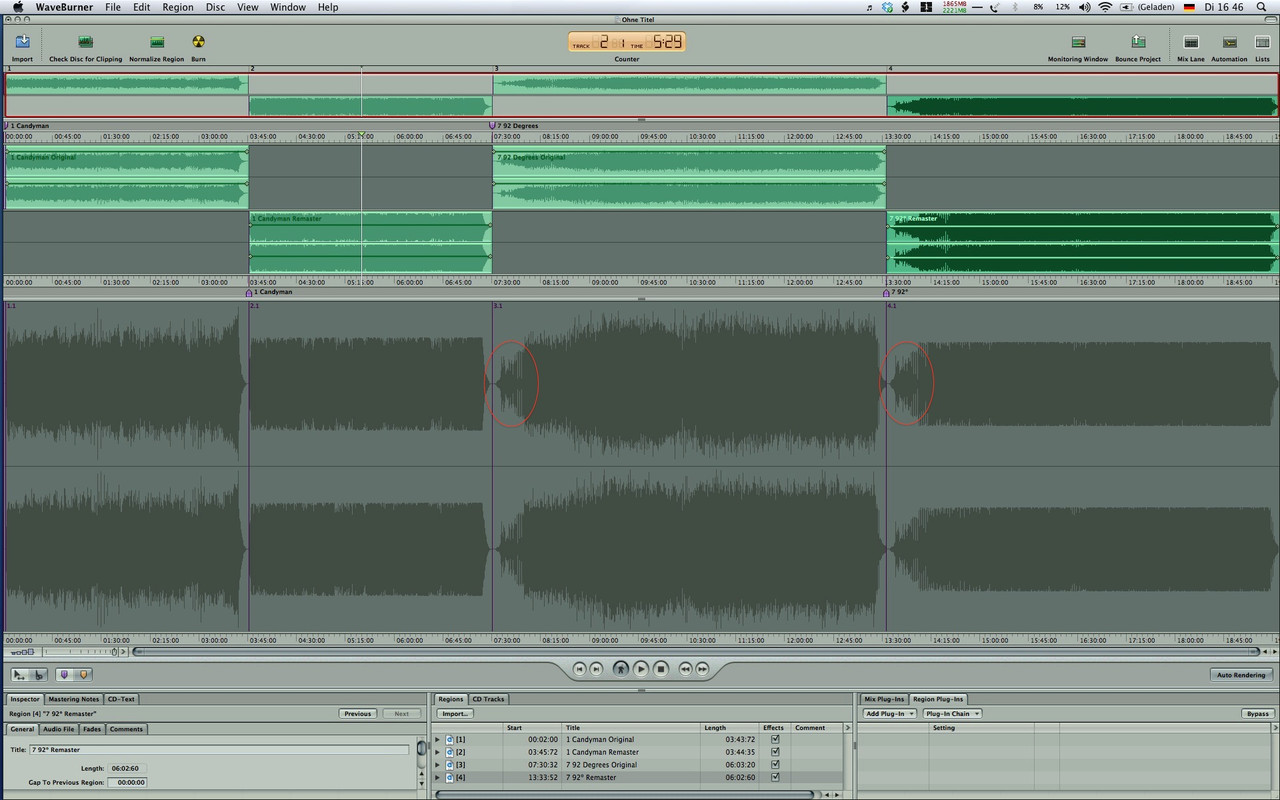Click the Import... button in Regions
Screen dimensions: 1280x800
455,714
